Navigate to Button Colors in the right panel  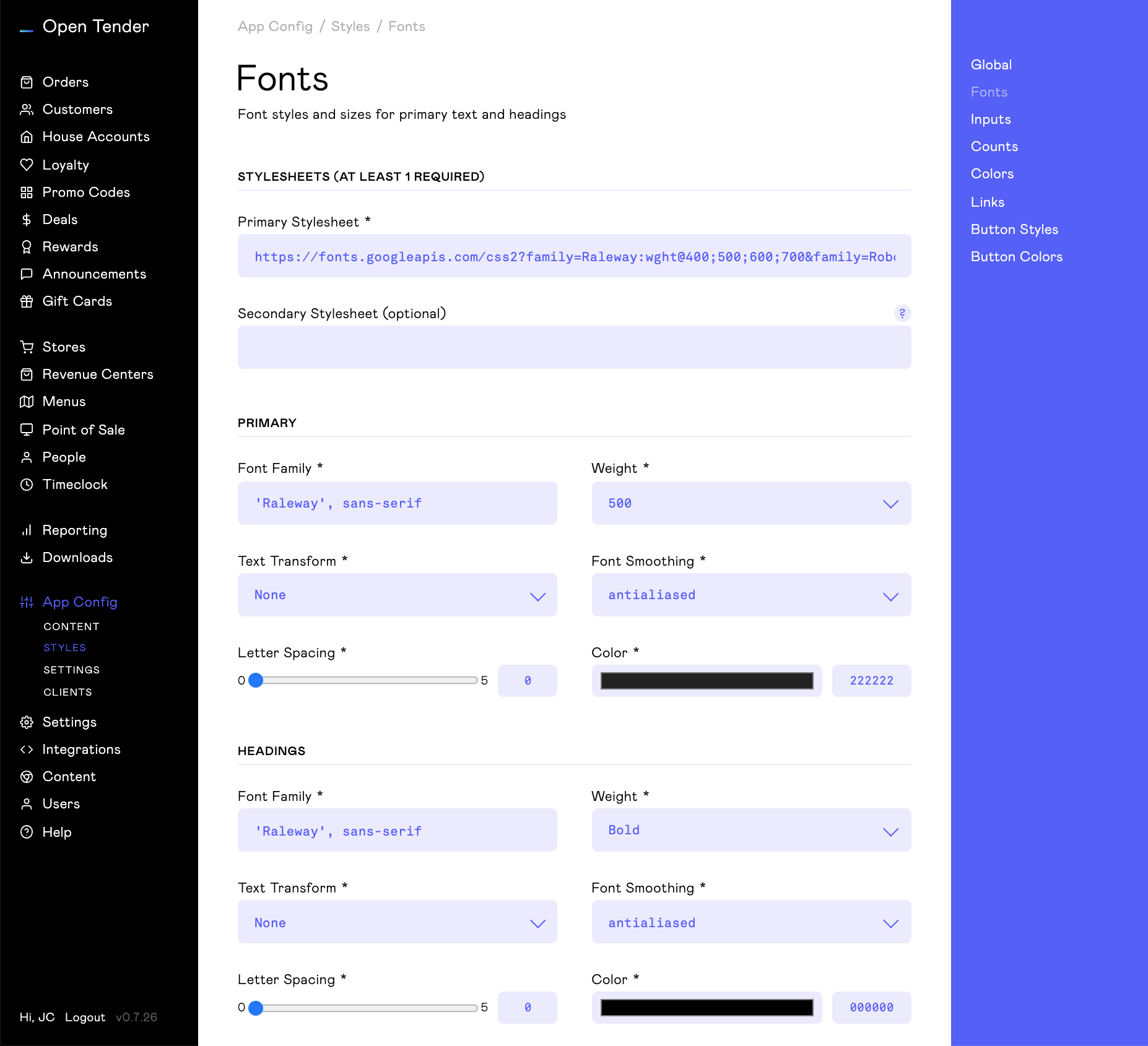[1016, 256]
